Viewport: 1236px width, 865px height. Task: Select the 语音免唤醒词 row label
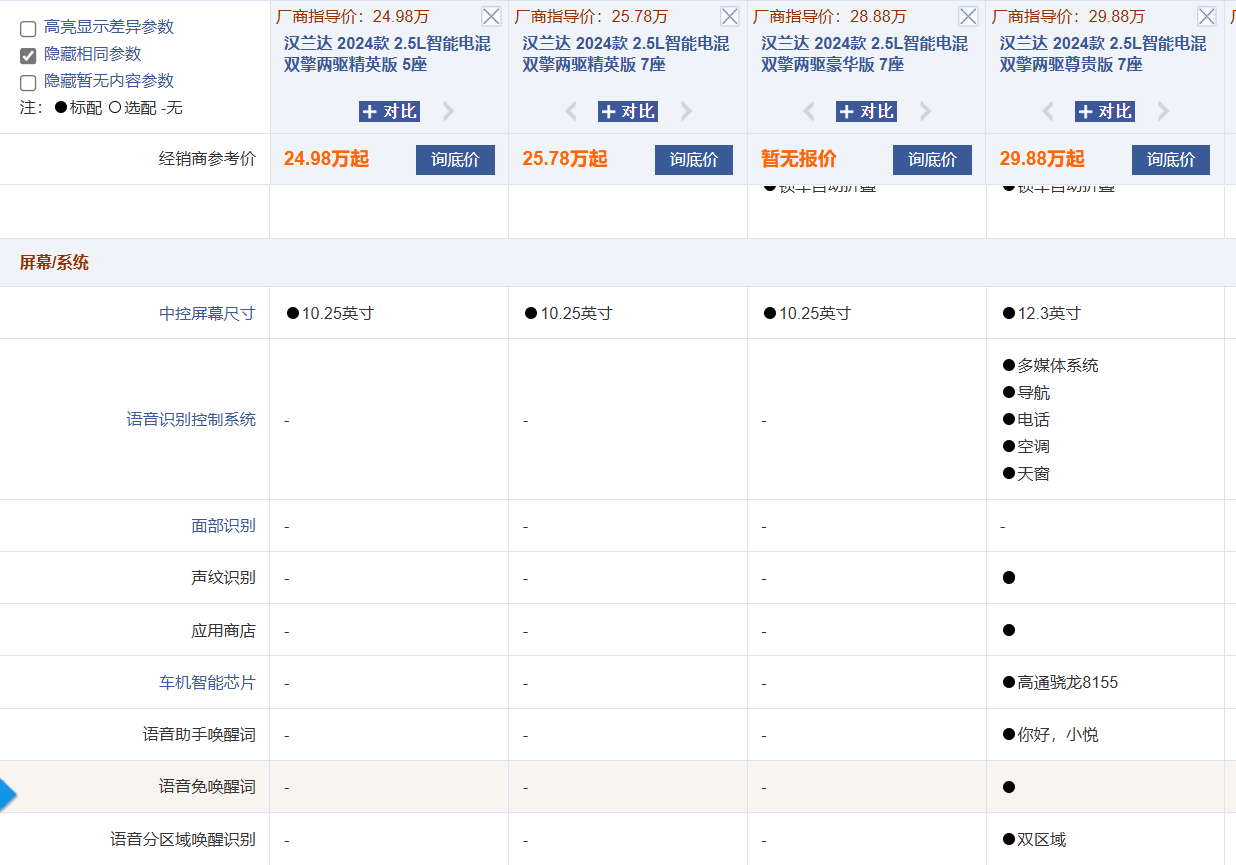click(x=207, y=786)
